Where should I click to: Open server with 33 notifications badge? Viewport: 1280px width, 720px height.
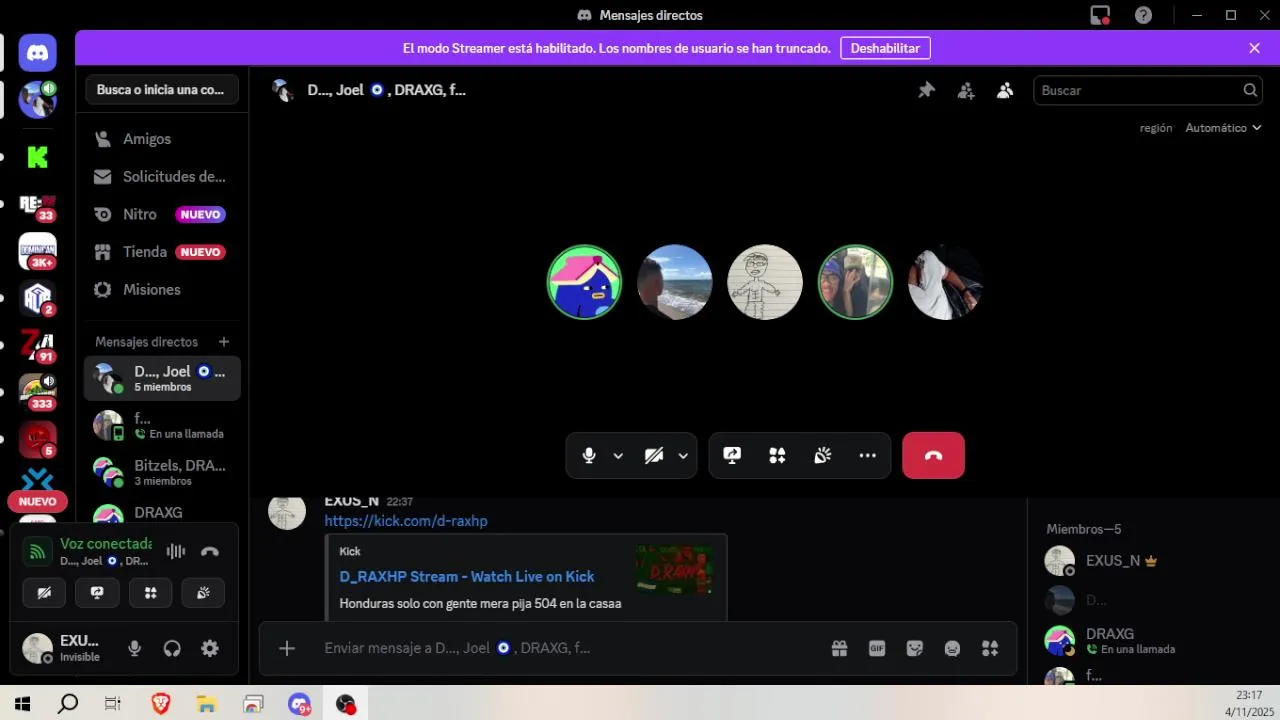pyautogui.click(x=37, y=206)
